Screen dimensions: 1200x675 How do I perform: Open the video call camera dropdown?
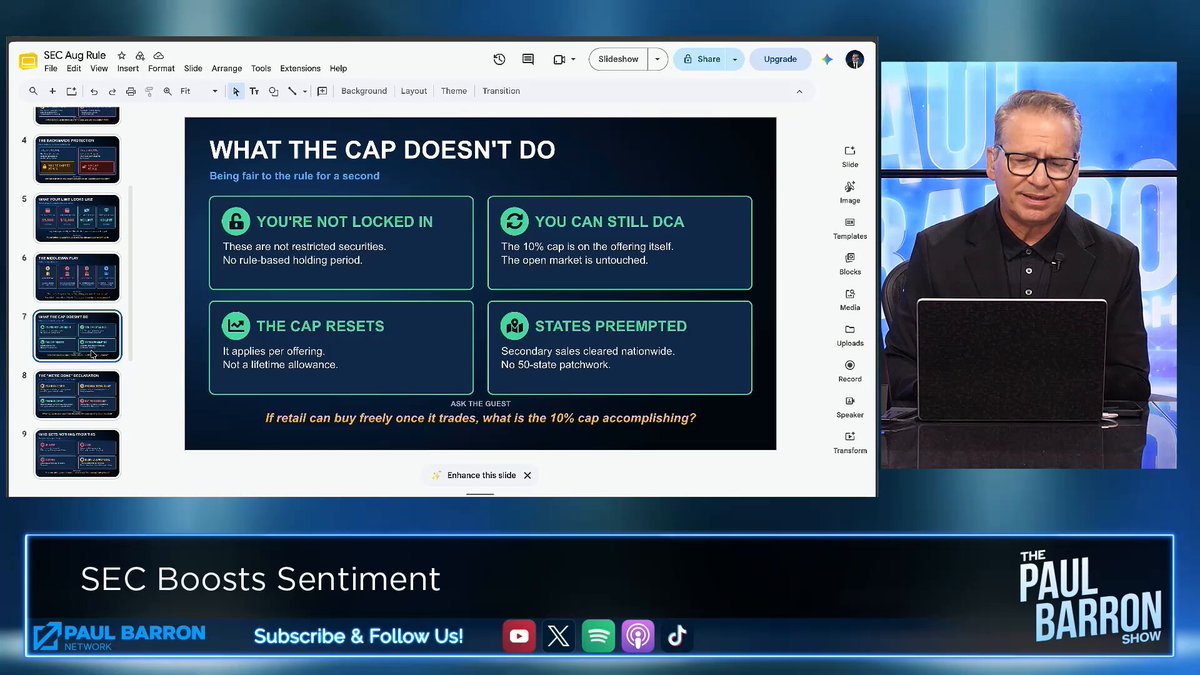click(x=572, y=59)
